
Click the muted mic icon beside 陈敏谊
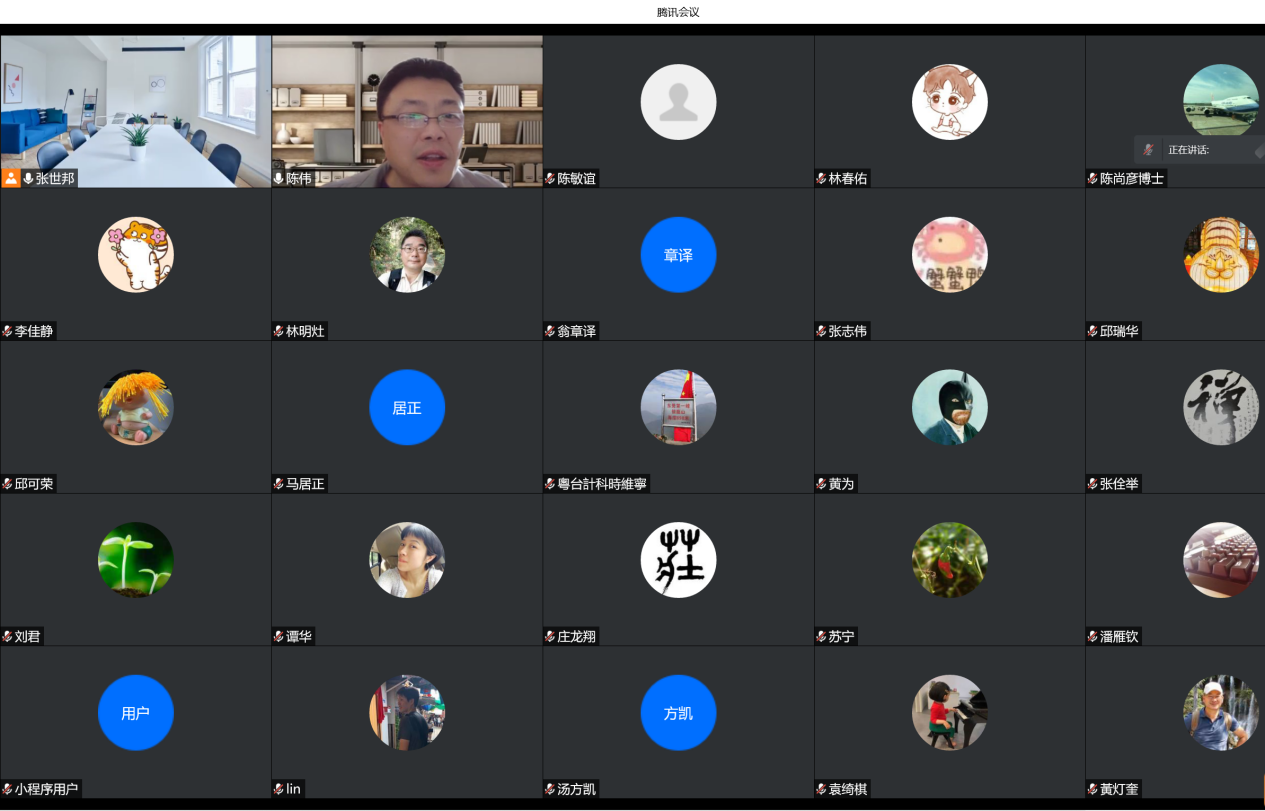(550, 179)
